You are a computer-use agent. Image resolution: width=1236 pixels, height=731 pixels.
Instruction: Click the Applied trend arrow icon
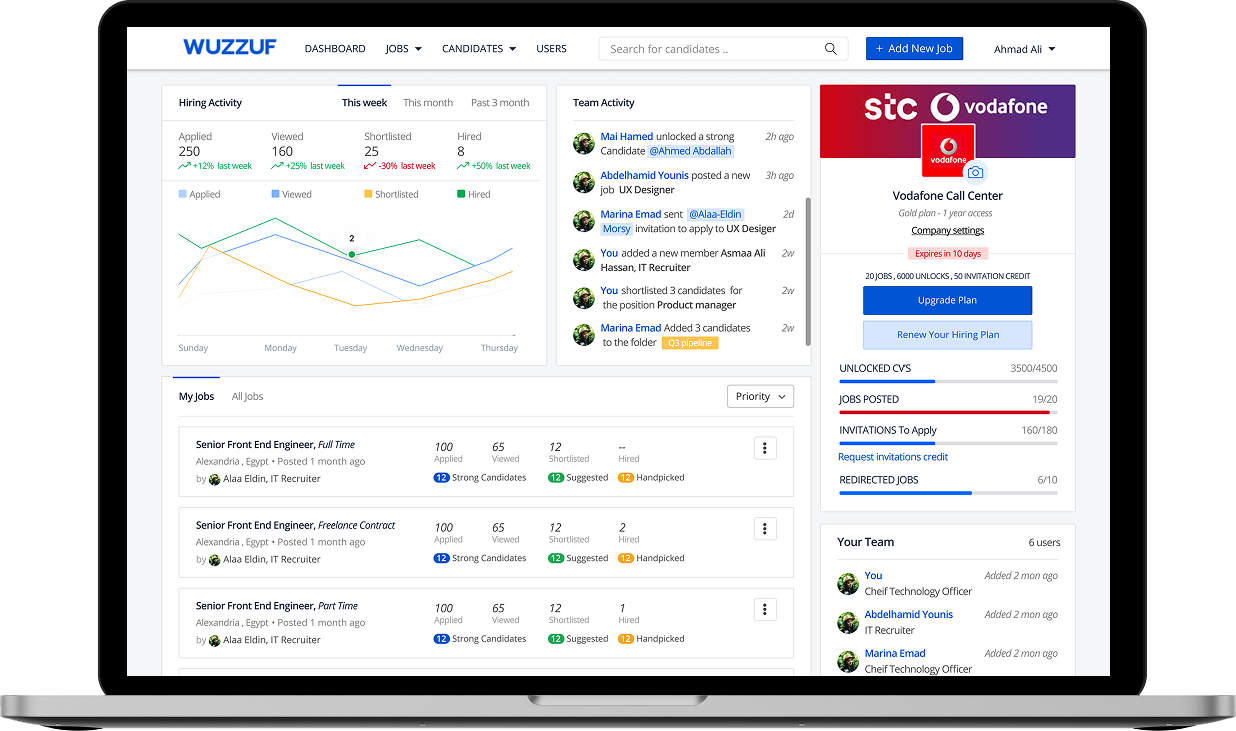point(185,166)
